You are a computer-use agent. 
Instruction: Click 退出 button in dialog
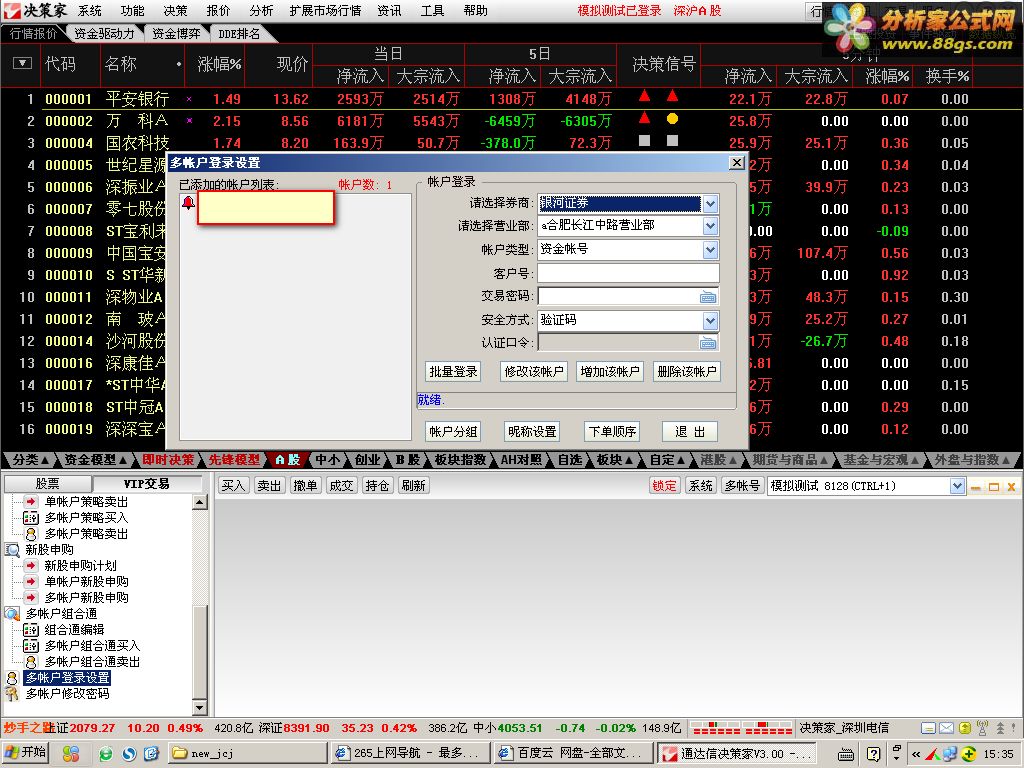(690, 432)
